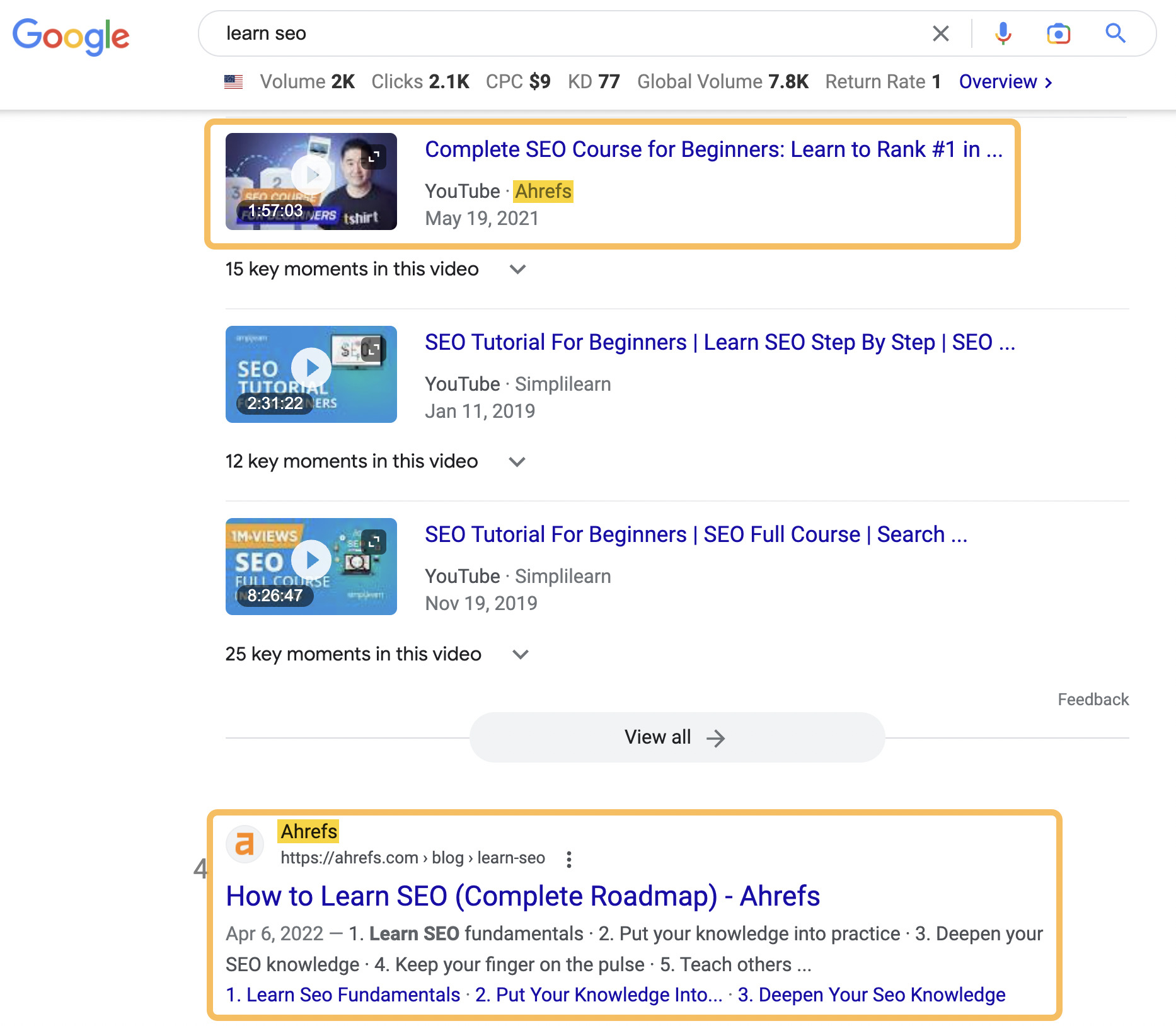Start voice search with the microphone icon
The width and height of the screenshot is (1176, 1026).
click(x=1003, y=33)
